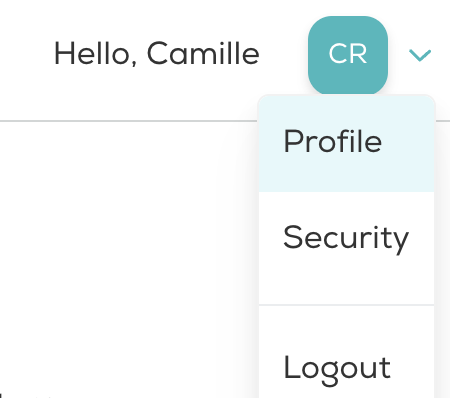Click the Hello, Camille greeting text

coord(157,53)
